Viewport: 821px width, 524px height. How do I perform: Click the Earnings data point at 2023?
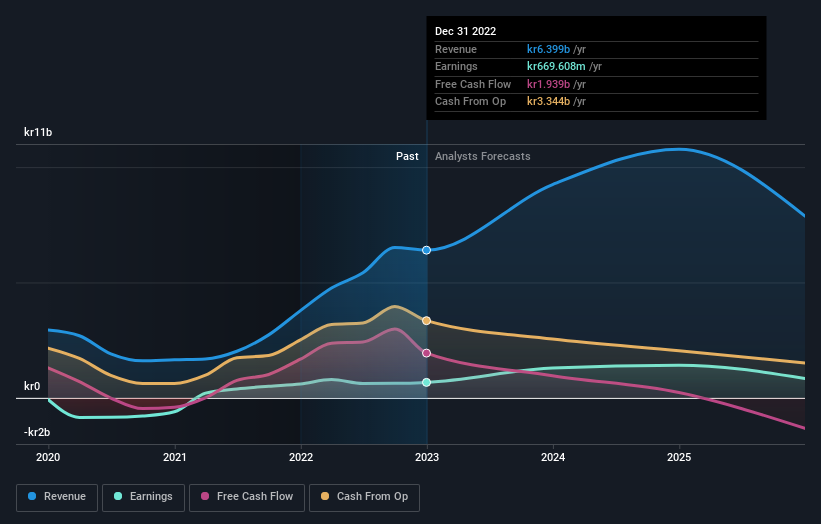(x=427, y=383)
